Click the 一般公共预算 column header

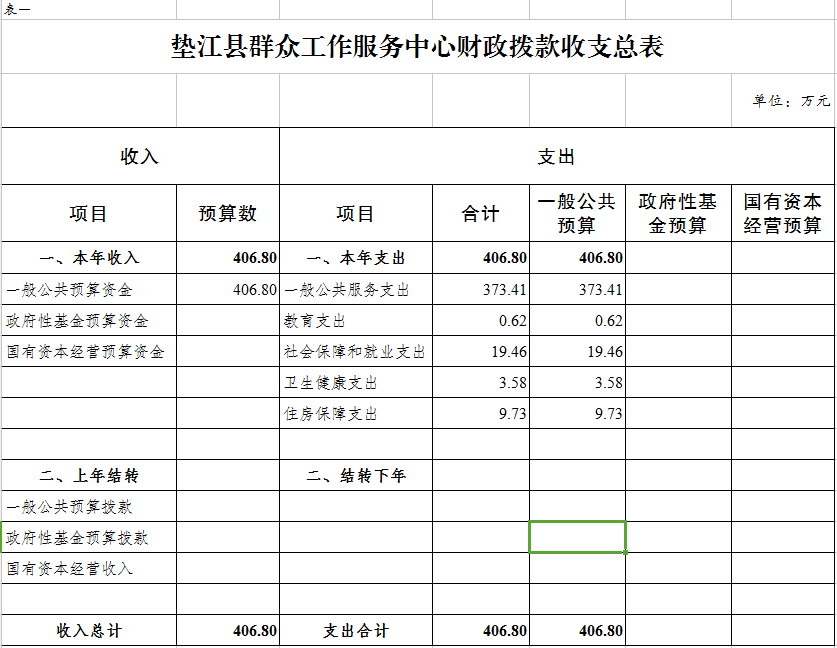(x=577, y=214)
